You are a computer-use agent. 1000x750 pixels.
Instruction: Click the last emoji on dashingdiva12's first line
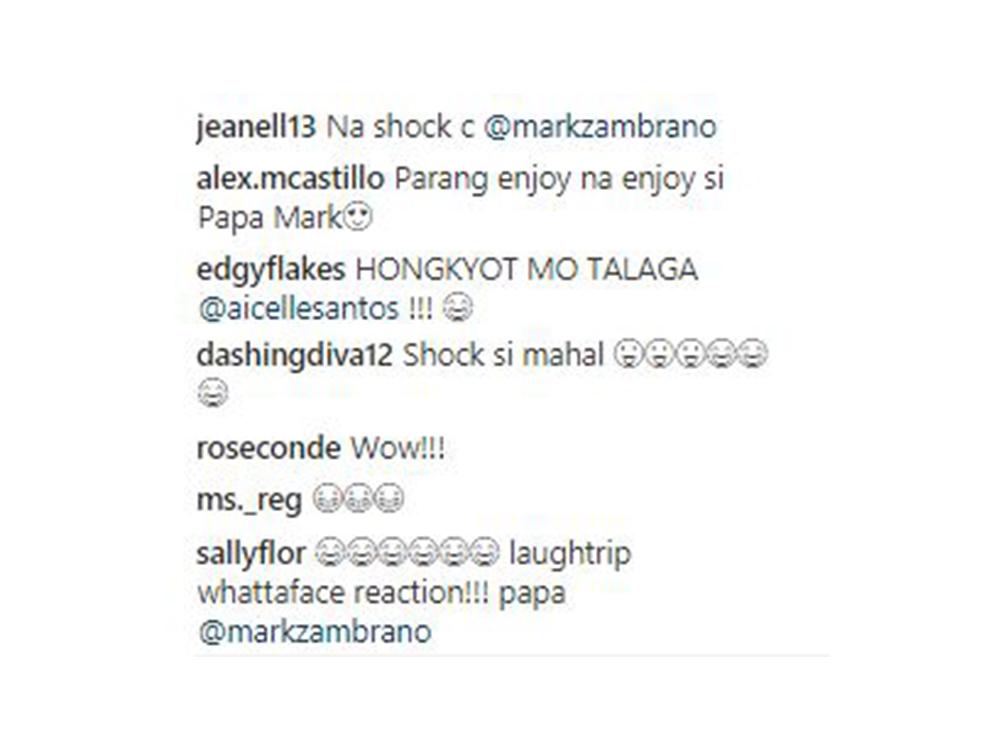coord(753,355)
